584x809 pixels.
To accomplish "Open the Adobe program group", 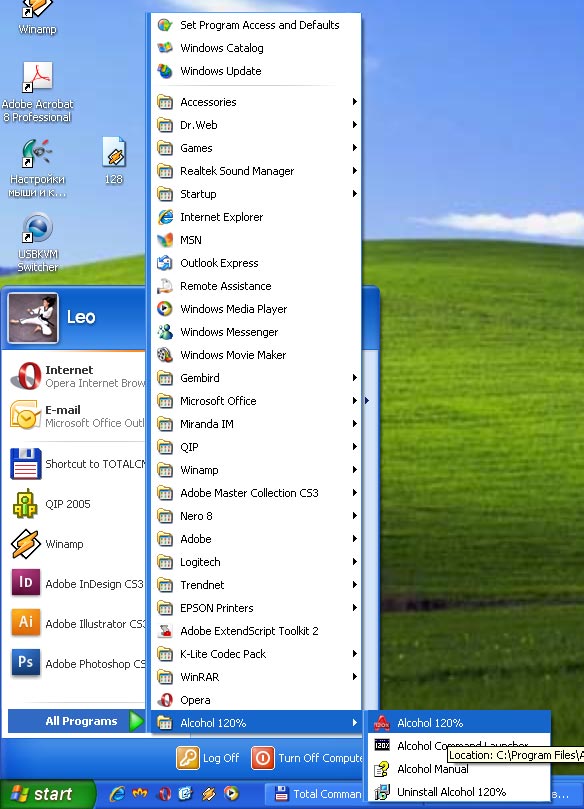I will pos(256,539).
